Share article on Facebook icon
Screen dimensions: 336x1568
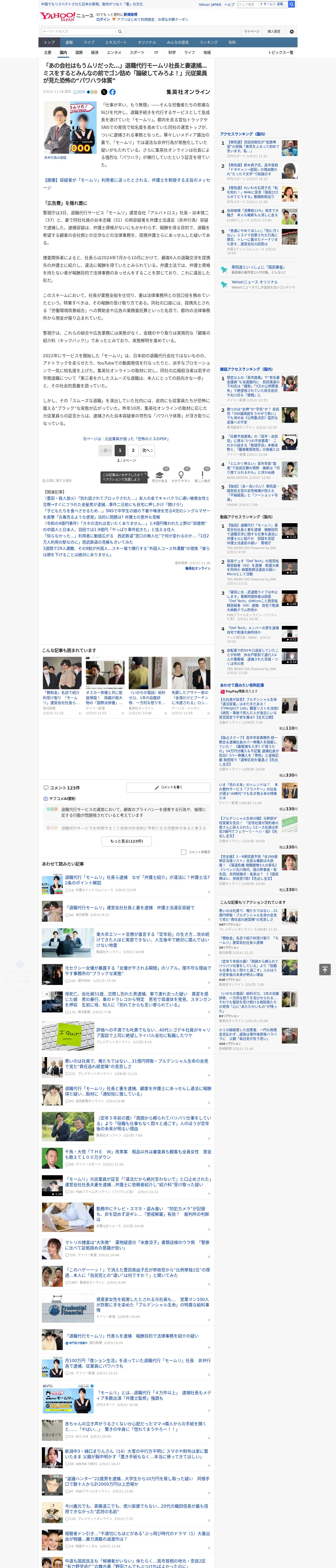tap(112, 92)
